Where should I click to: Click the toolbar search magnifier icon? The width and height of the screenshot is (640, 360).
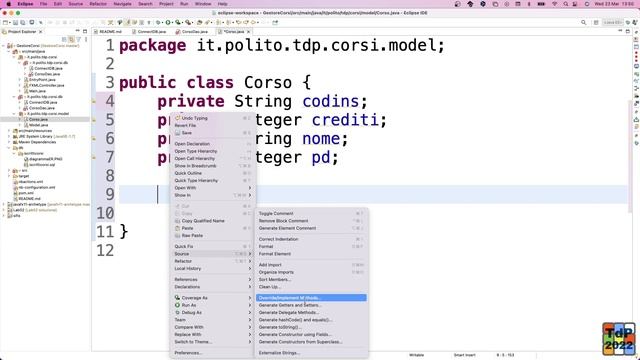tap(584, 22)
